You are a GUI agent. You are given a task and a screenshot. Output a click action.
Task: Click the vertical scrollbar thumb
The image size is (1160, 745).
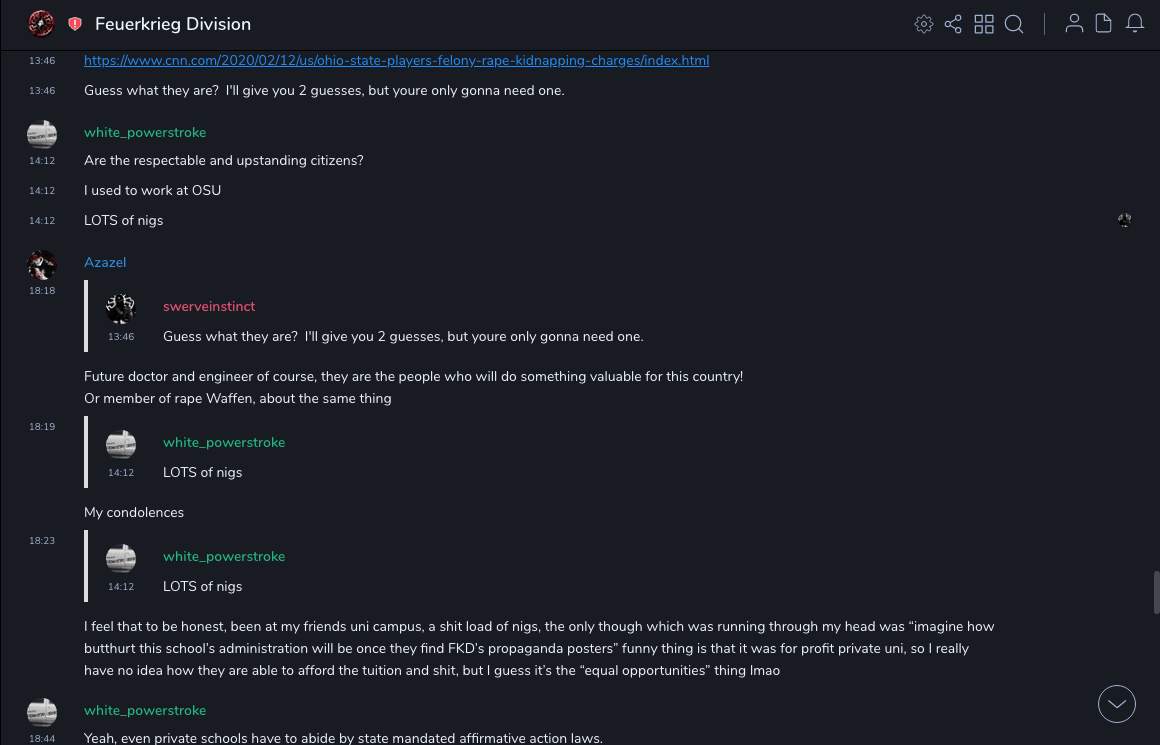coord(1156,592)
